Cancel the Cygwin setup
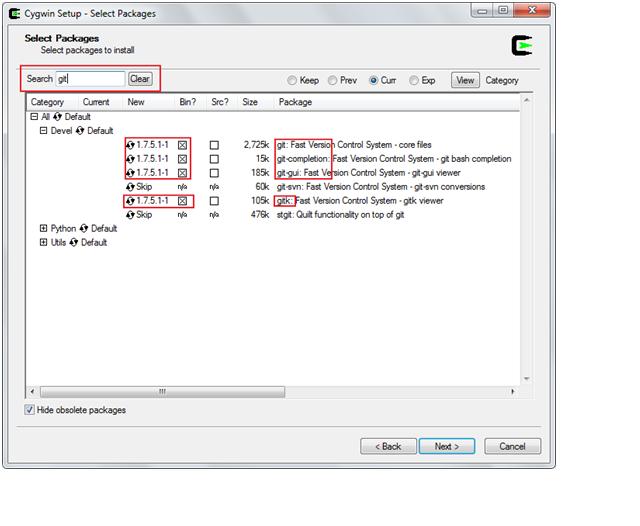The height and width of the screenshot is (526, 640). pos(513,446)
